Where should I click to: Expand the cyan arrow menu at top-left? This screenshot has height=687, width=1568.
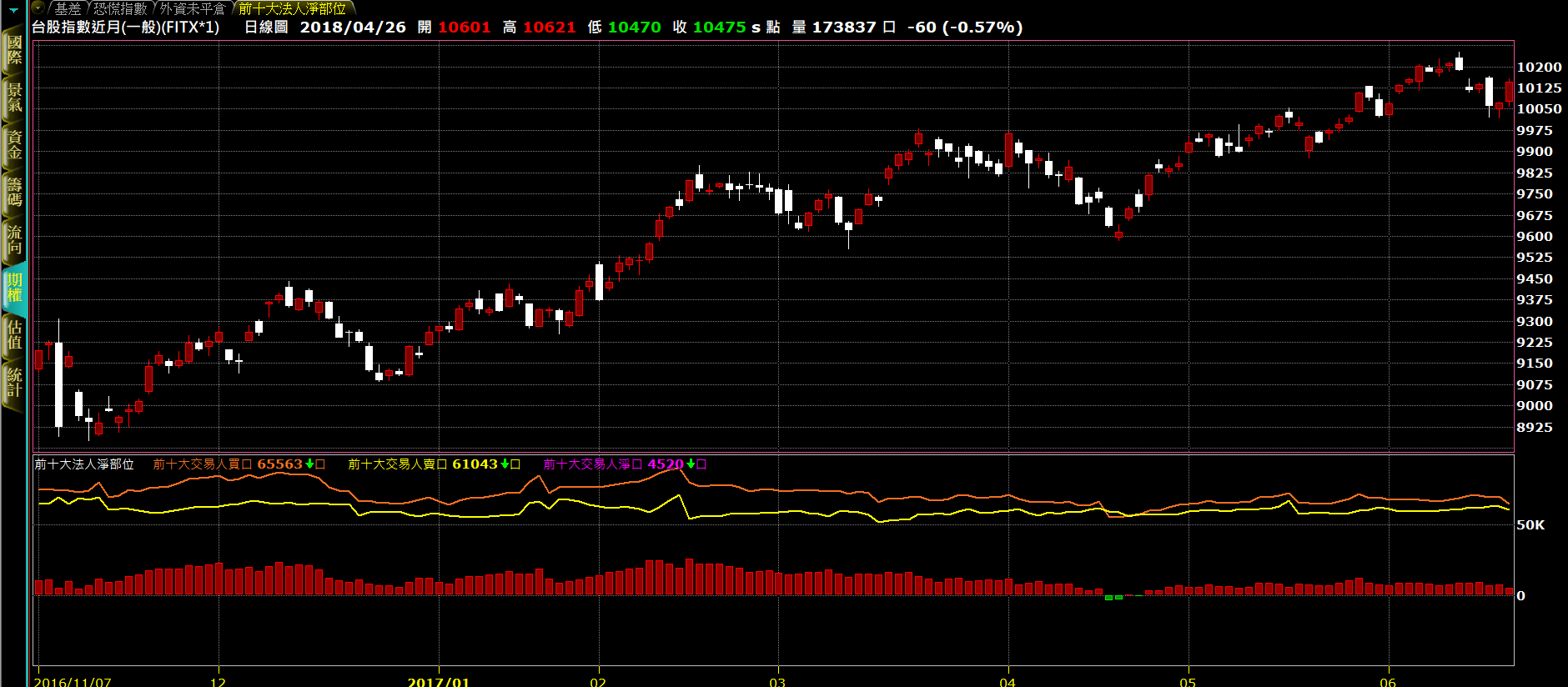[x=14, y=10]
